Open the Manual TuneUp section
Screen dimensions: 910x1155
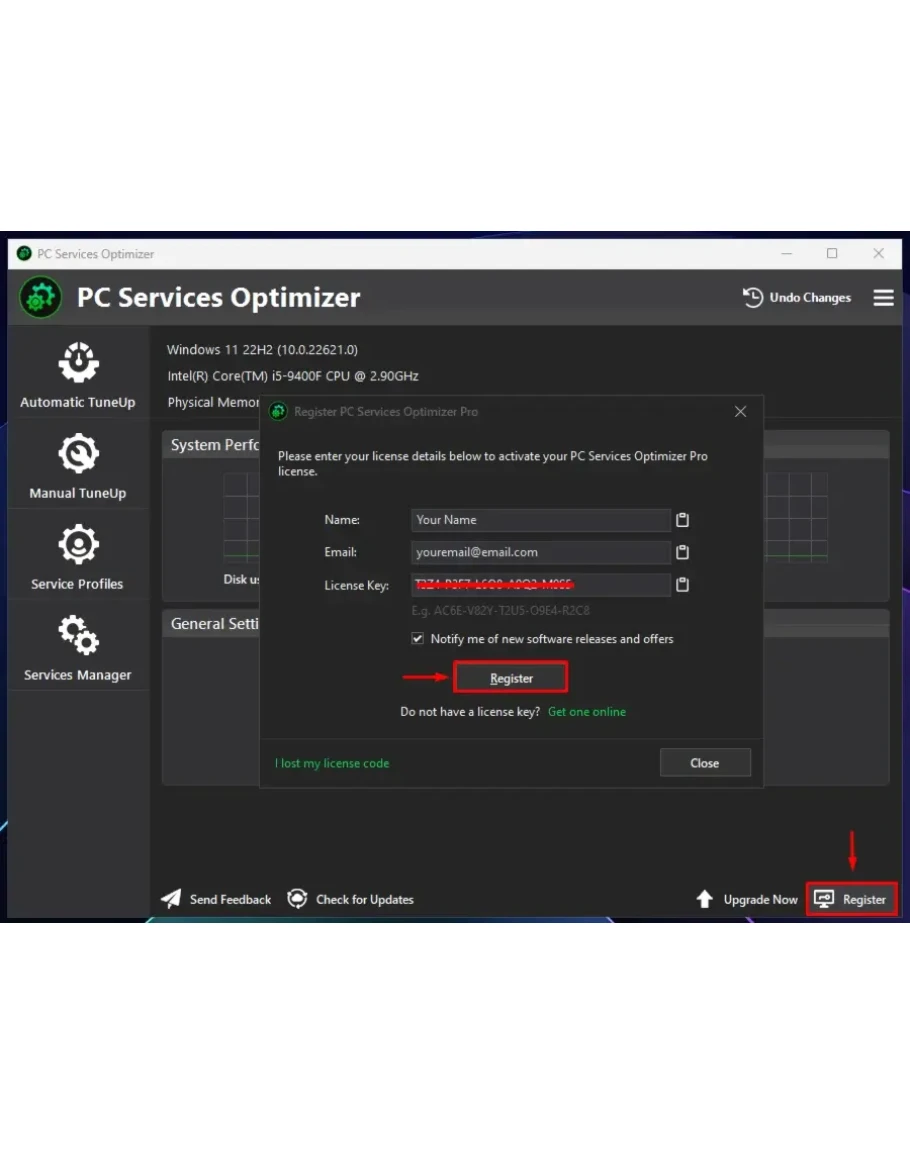coord(78,466)
